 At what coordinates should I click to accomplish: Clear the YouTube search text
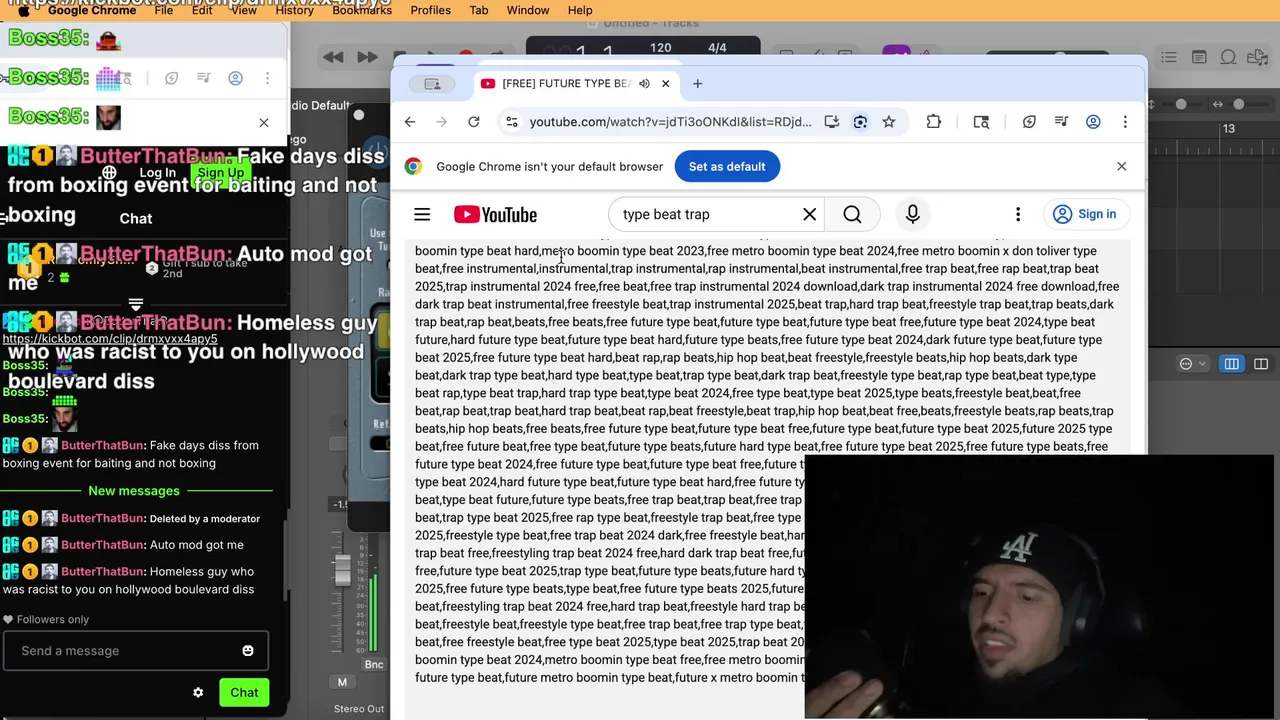(x=809, y=214)
